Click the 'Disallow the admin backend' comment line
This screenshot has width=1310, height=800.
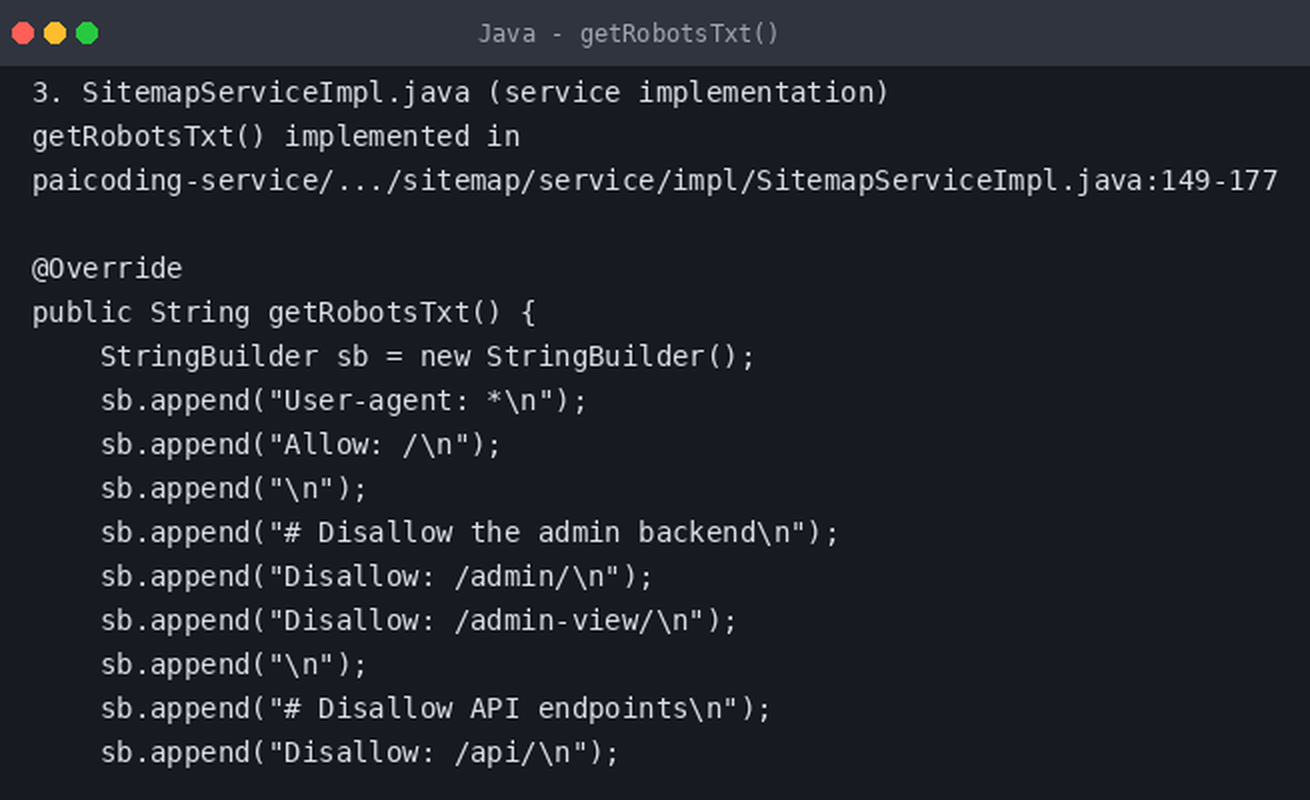point(469,533)
